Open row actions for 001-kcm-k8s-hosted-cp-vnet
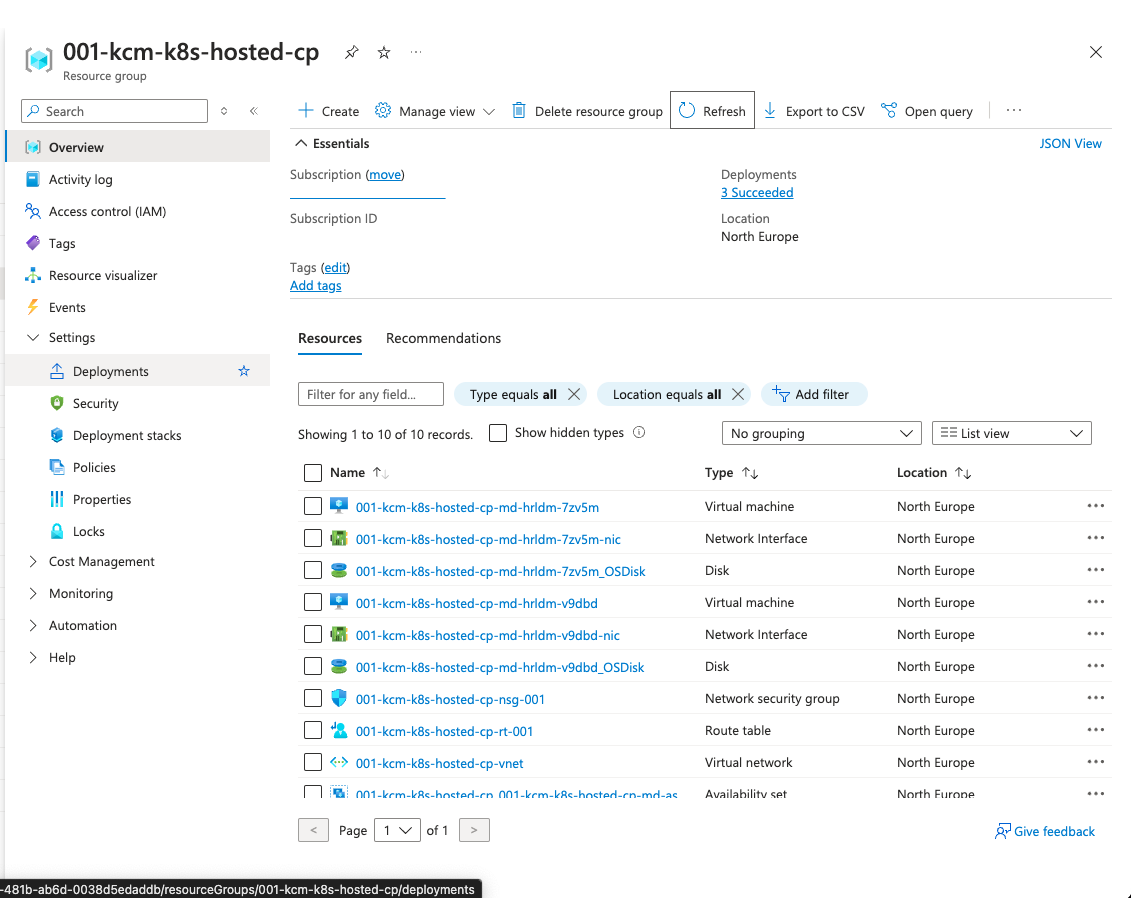1131x898 pixels. (1095, 762)
